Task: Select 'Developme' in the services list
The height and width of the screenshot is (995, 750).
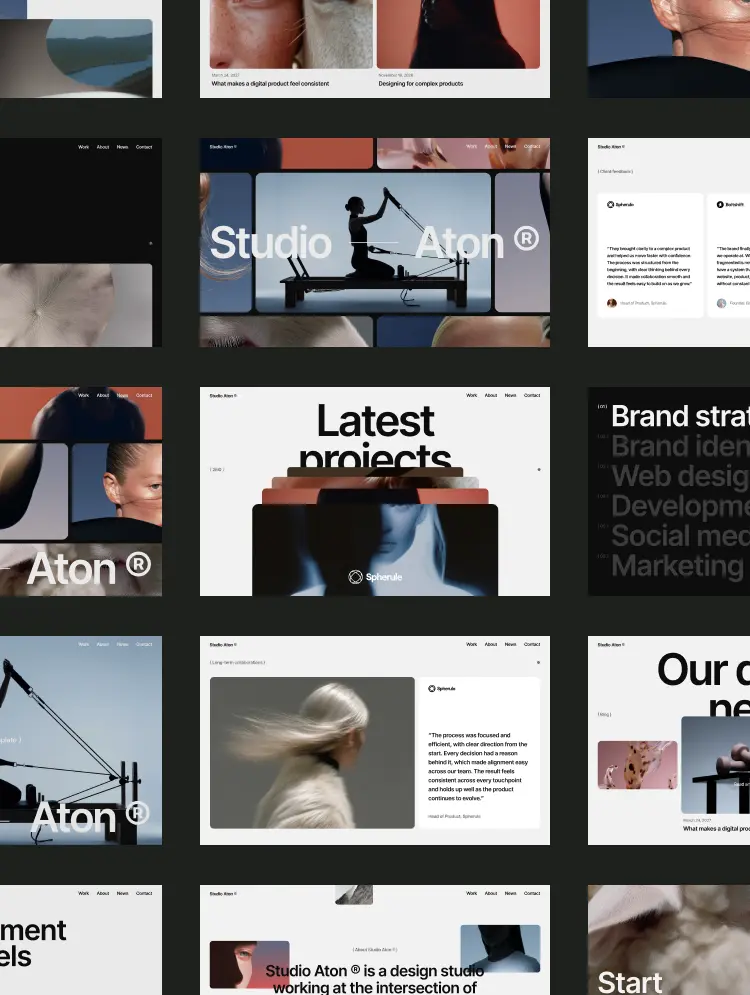Action: (x=680, y=506)
